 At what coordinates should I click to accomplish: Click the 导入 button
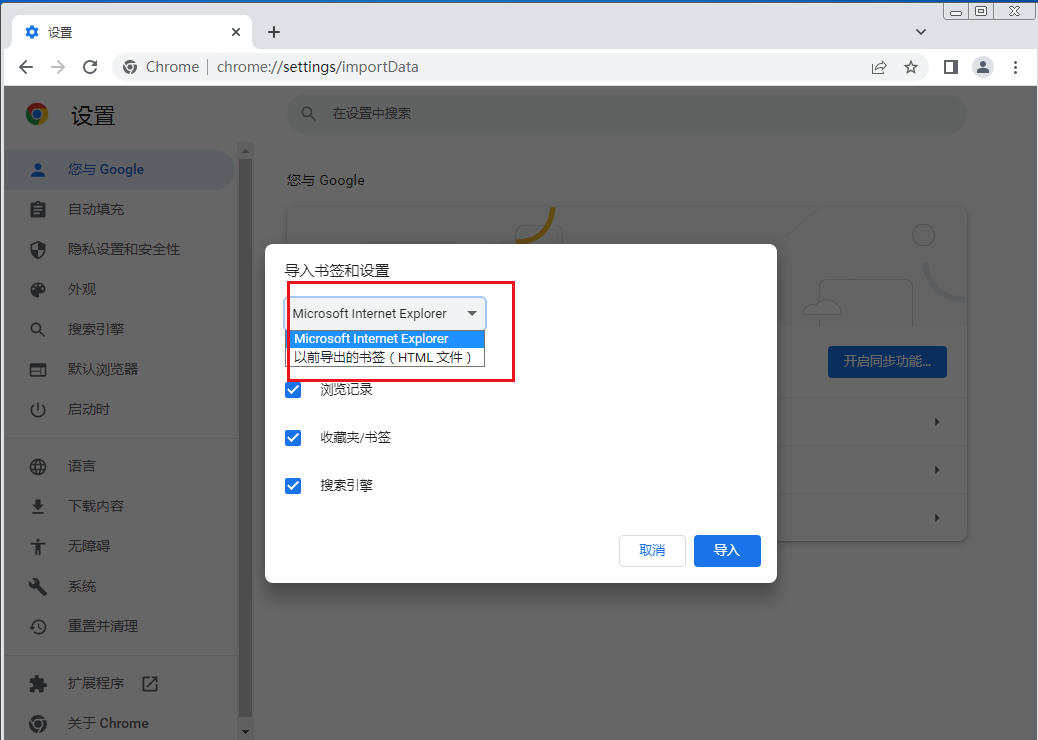point(727,551)
